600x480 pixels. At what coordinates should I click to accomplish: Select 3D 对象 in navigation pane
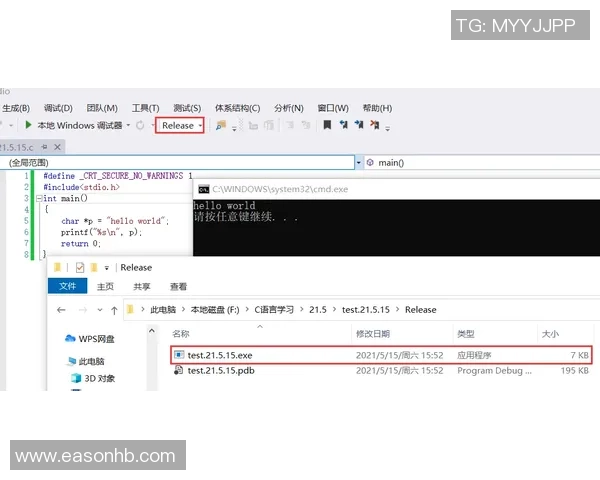coord(93,378)
